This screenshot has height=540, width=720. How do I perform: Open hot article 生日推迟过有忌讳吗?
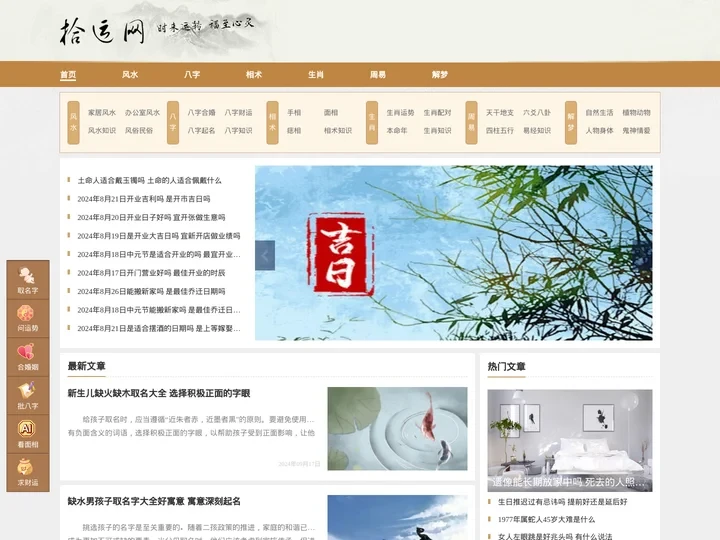tap(562, 502)
